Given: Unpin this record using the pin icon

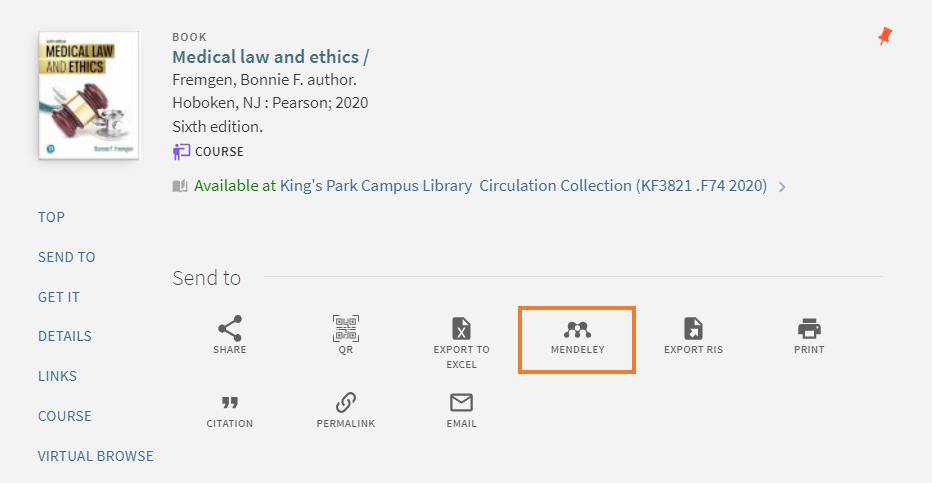Looking at the screenshot, I should point(885,36).
